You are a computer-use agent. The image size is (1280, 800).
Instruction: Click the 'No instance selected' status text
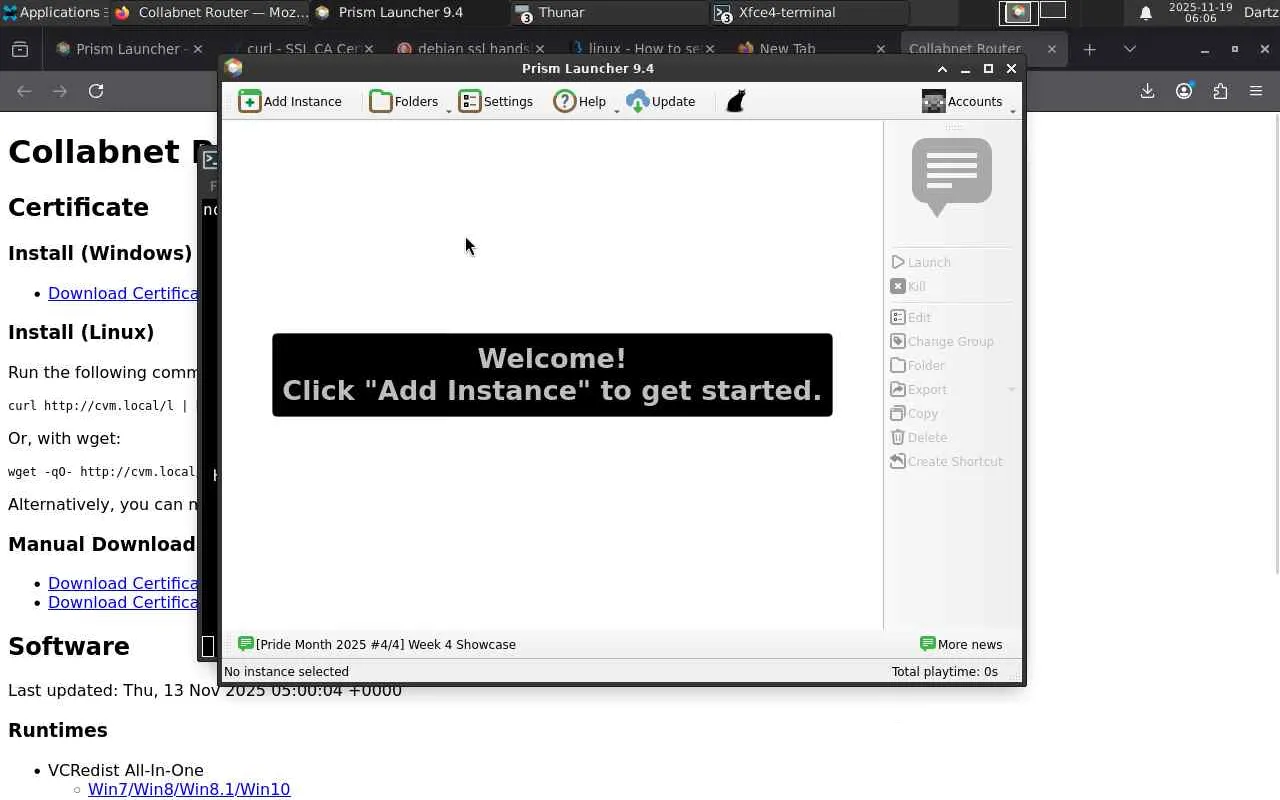[286, 671]
